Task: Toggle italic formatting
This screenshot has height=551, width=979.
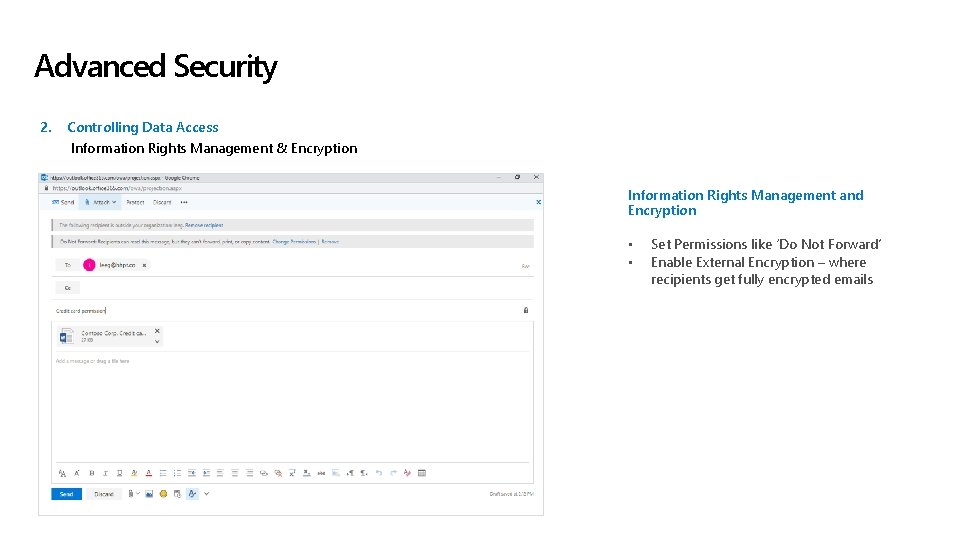Action: click(105, 473)
